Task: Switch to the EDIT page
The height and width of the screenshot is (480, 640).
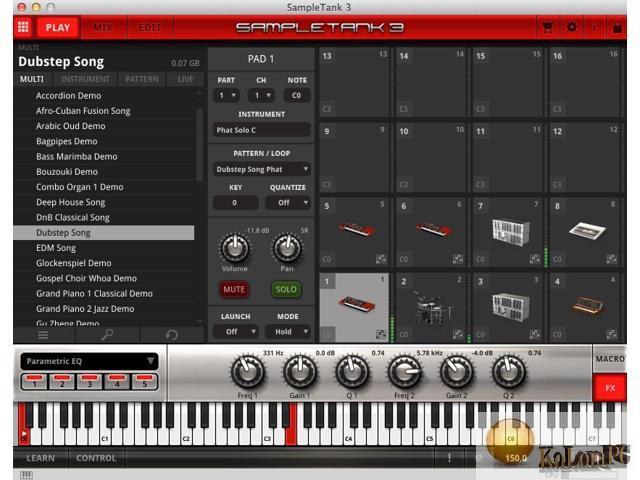Action: [x=149, y=27]
